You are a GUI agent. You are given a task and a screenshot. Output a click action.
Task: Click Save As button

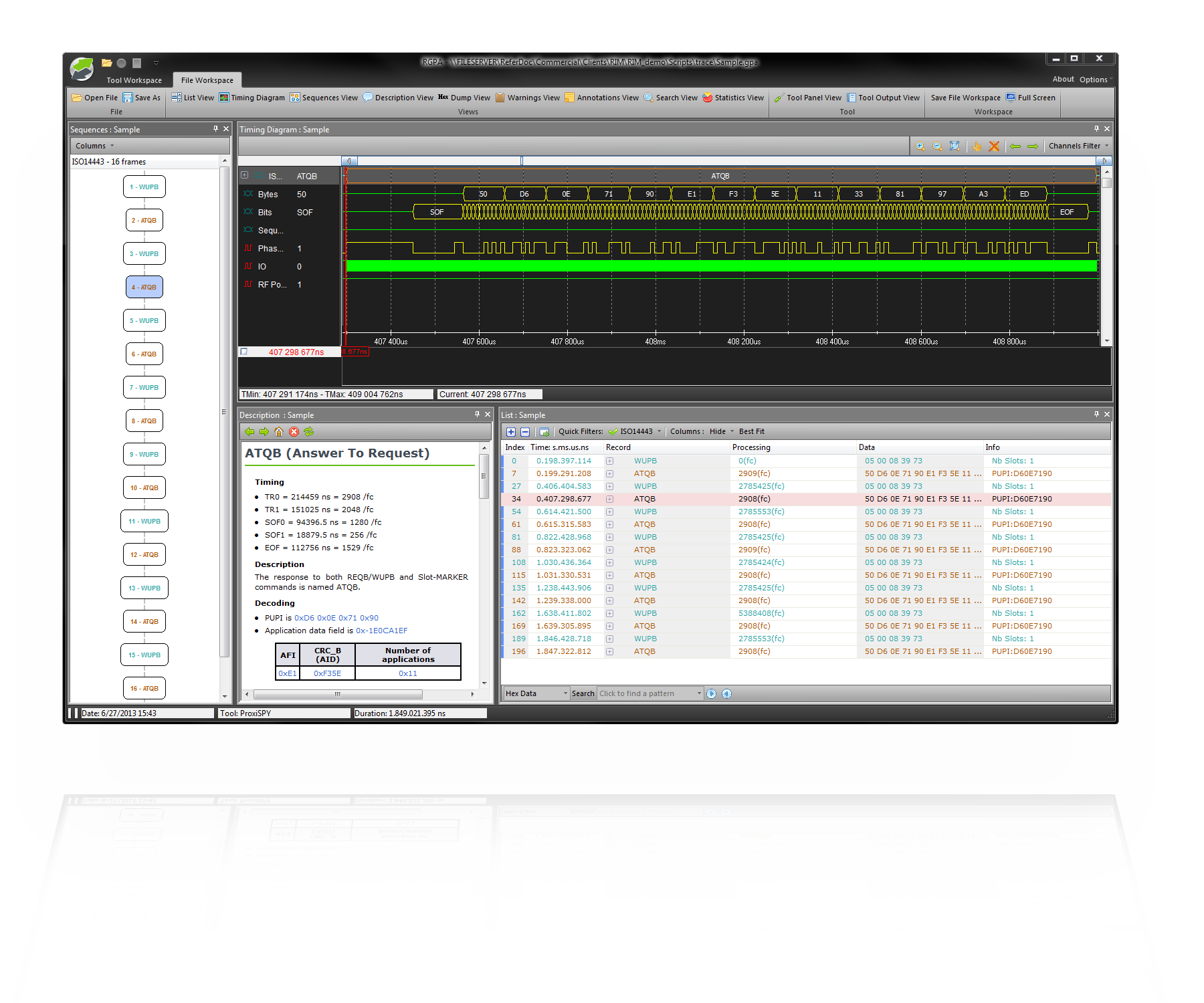pos(142,98)
